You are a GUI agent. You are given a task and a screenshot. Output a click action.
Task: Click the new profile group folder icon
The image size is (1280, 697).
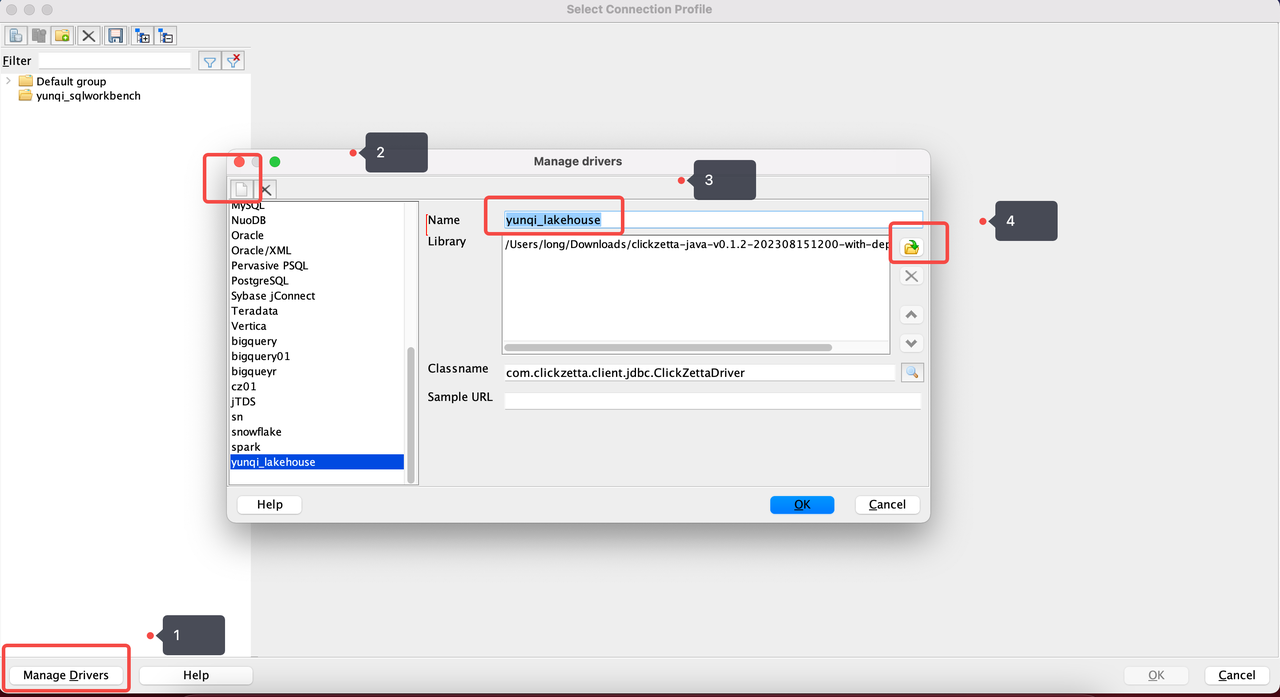(x=63, y=36)
